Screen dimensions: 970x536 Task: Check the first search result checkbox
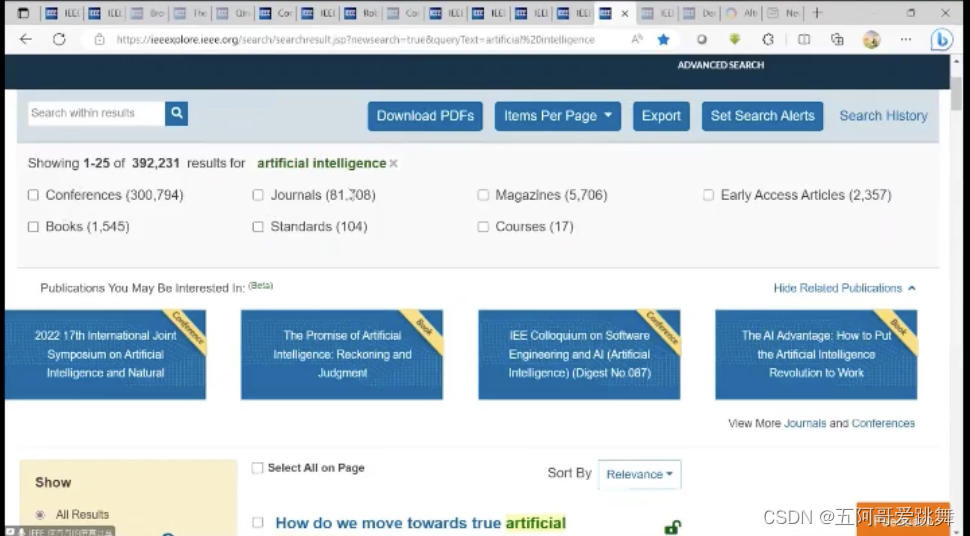tap(258, 523)
